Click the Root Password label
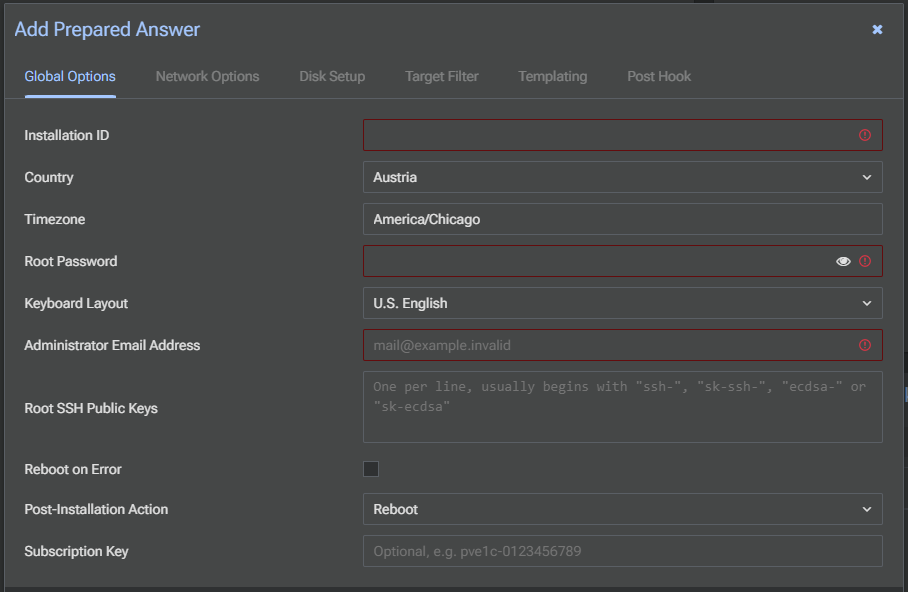This screenshot has height=592, width=908. 71,261
